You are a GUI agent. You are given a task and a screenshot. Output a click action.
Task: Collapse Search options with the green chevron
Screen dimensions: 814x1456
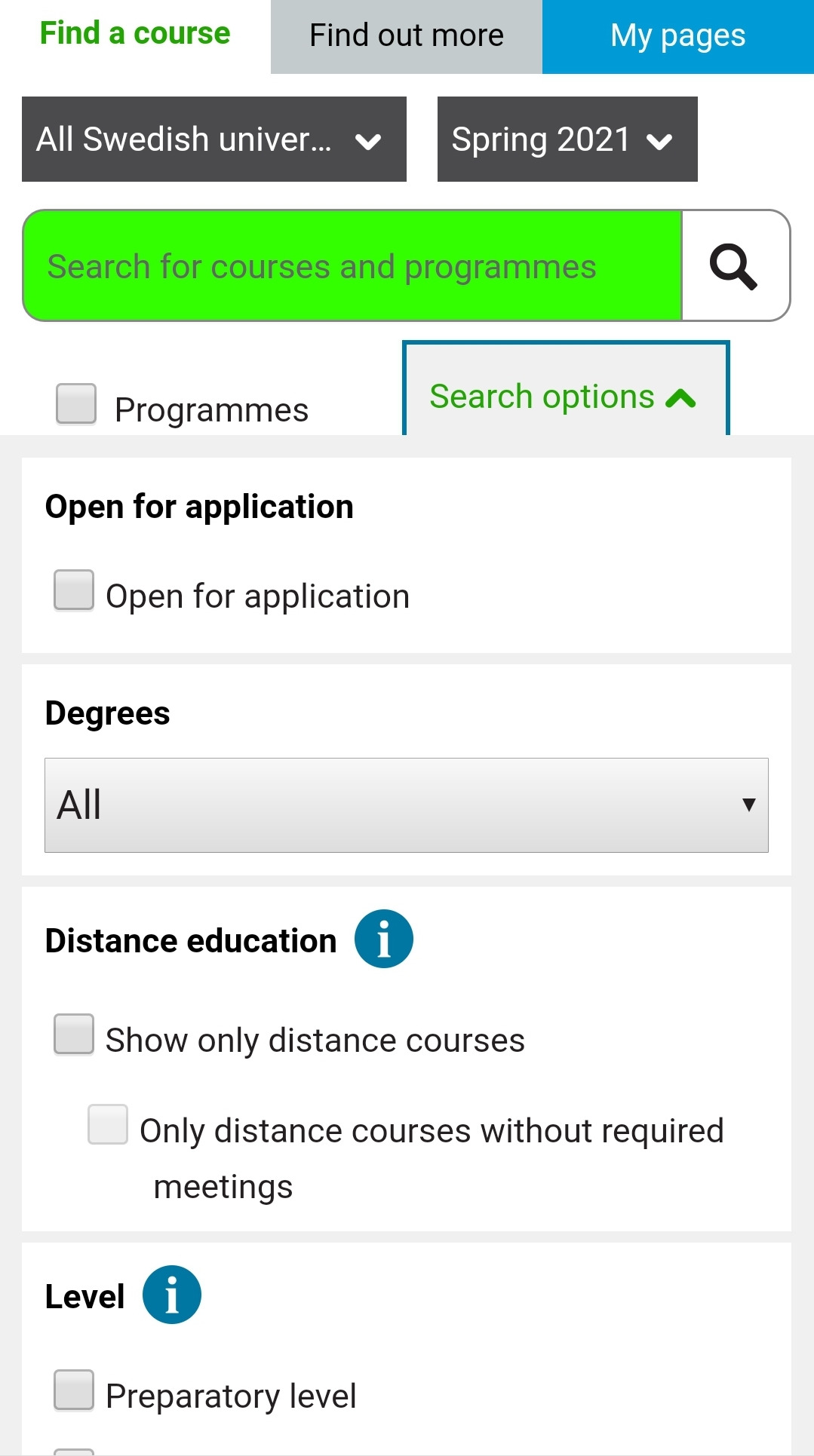[680, 398]
